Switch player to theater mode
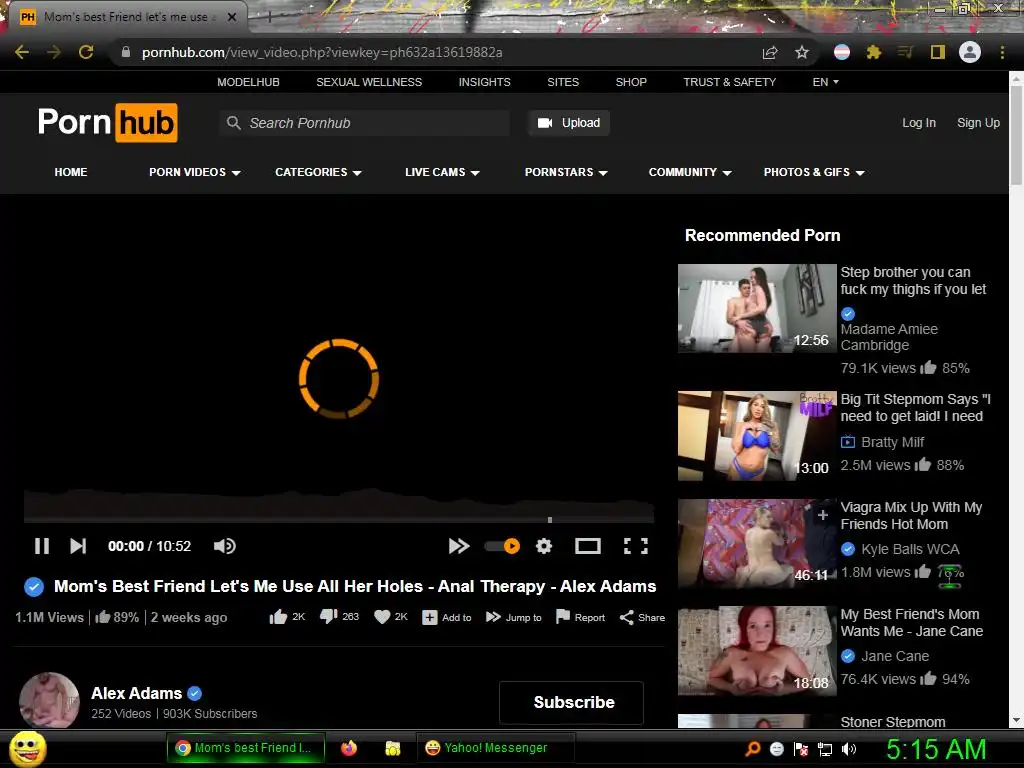 588,546
